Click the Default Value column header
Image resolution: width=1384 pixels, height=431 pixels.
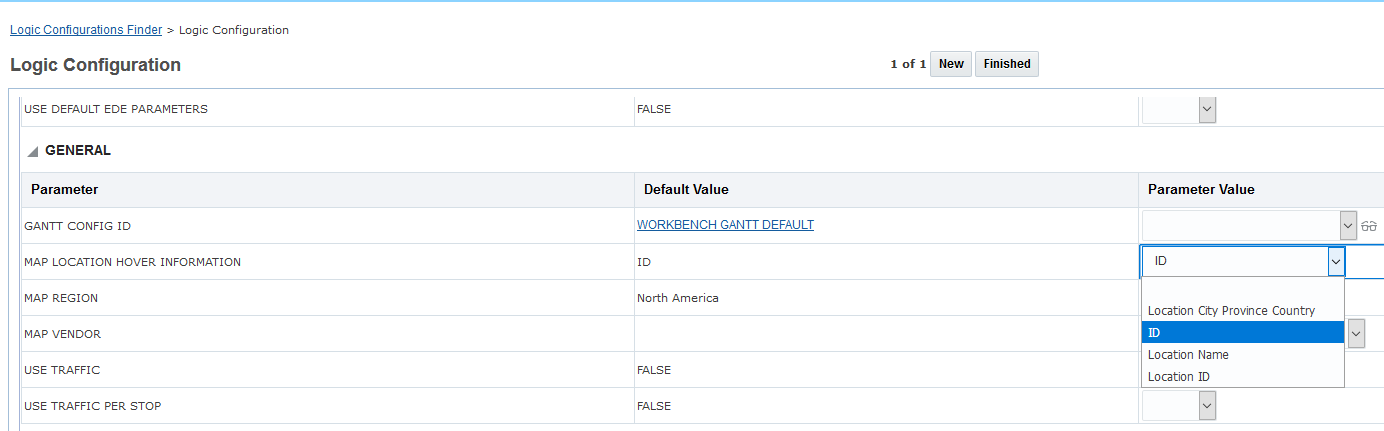click(x=686, y=190)
